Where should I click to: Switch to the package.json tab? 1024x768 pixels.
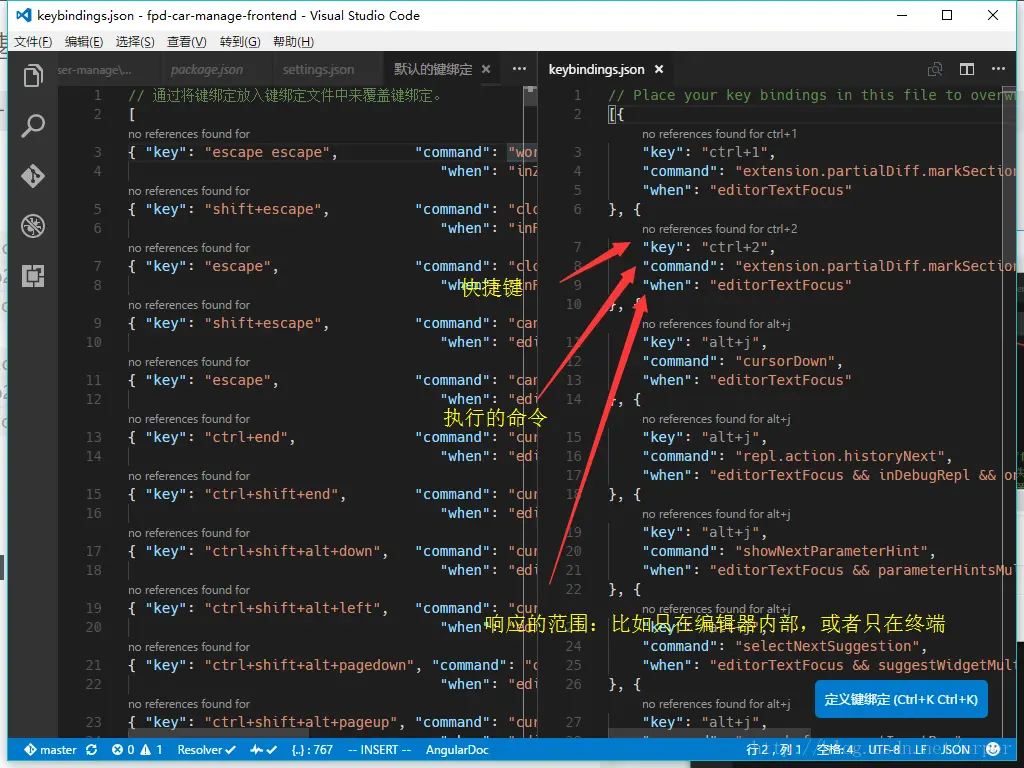pos(206,69)
